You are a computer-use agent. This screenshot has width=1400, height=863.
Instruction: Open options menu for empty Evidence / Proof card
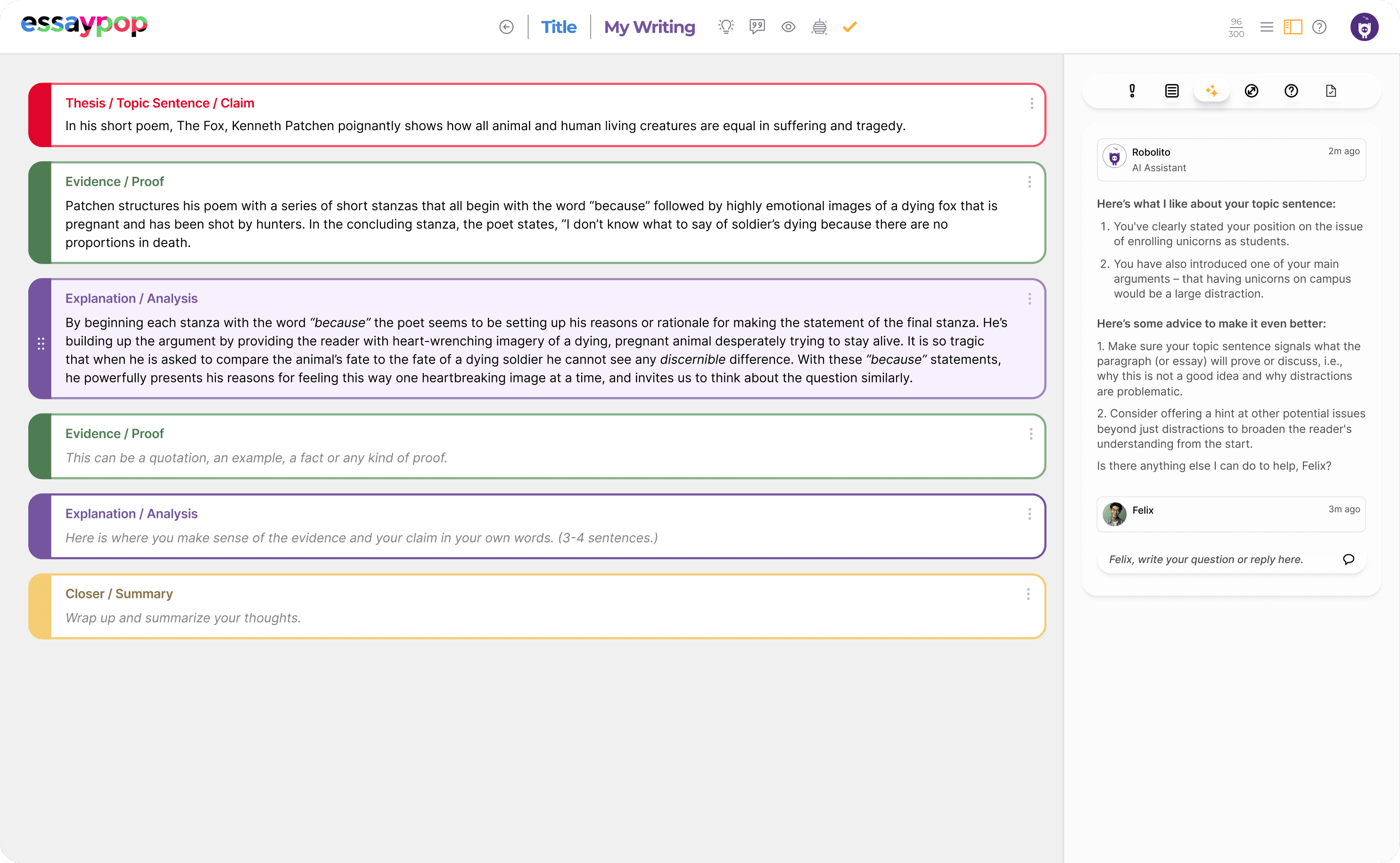pos(1030,434)
